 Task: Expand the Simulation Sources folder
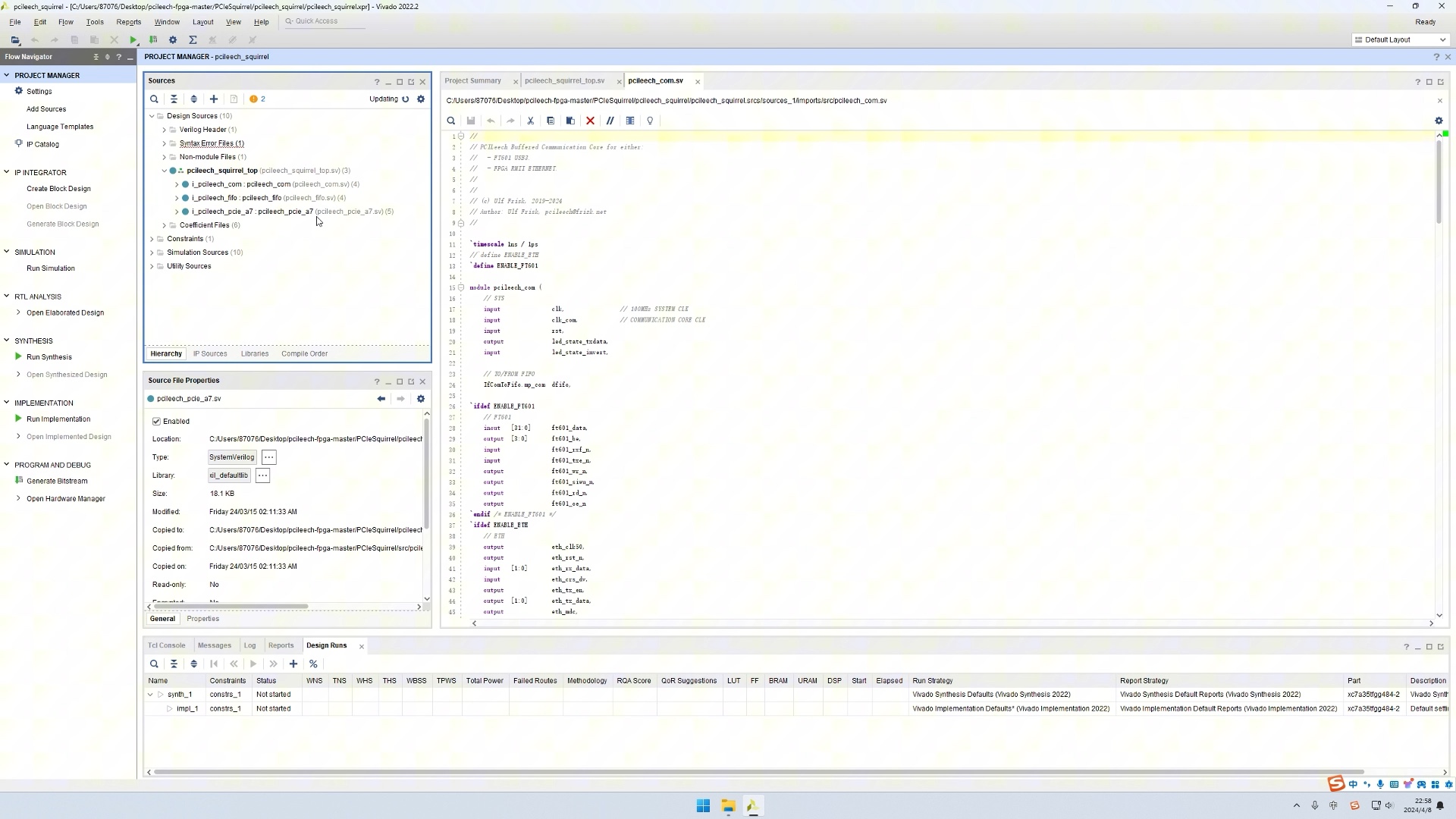tap(152, 253)
